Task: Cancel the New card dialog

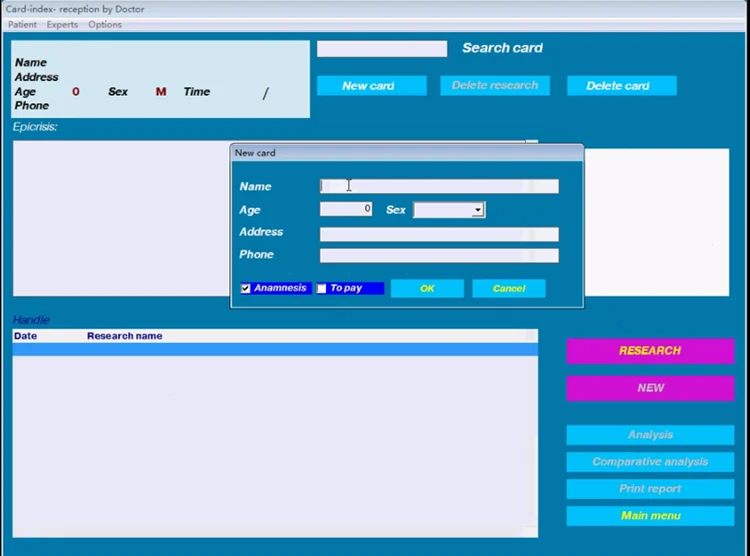Action: click(x=508, y=289)
